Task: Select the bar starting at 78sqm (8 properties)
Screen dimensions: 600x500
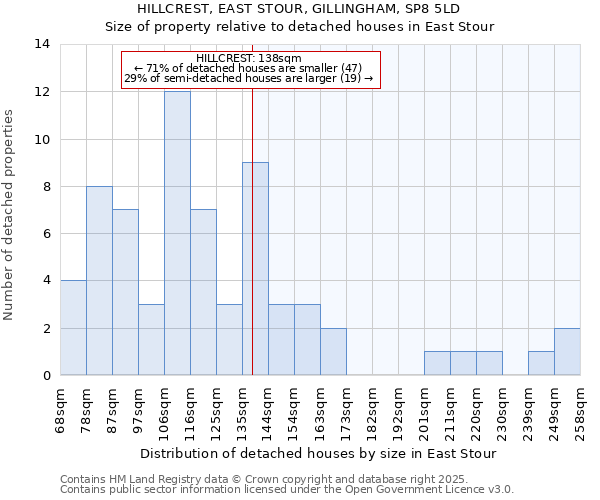Action: click(x=99, y=281)
